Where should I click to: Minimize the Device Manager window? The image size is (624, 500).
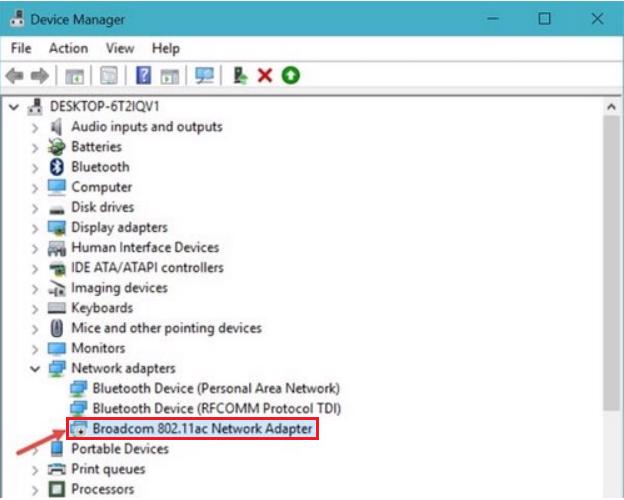click(x=493, y=19)
